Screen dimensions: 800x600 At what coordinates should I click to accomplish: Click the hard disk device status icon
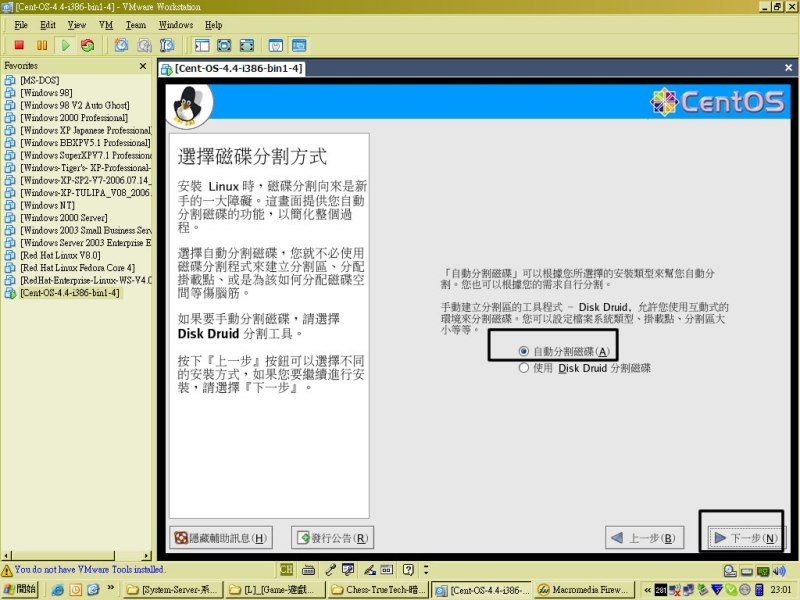tap(730, 571)
